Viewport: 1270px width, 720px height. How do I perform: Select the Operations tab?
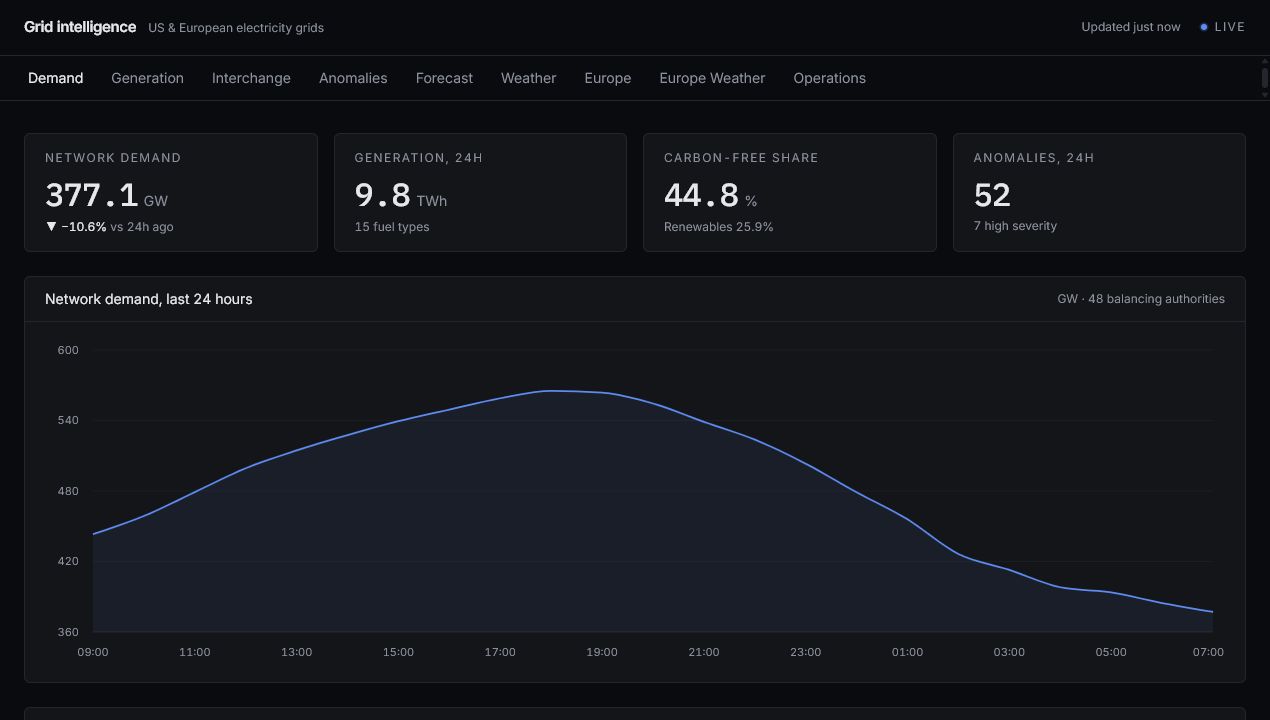click(x=829, y=78)
